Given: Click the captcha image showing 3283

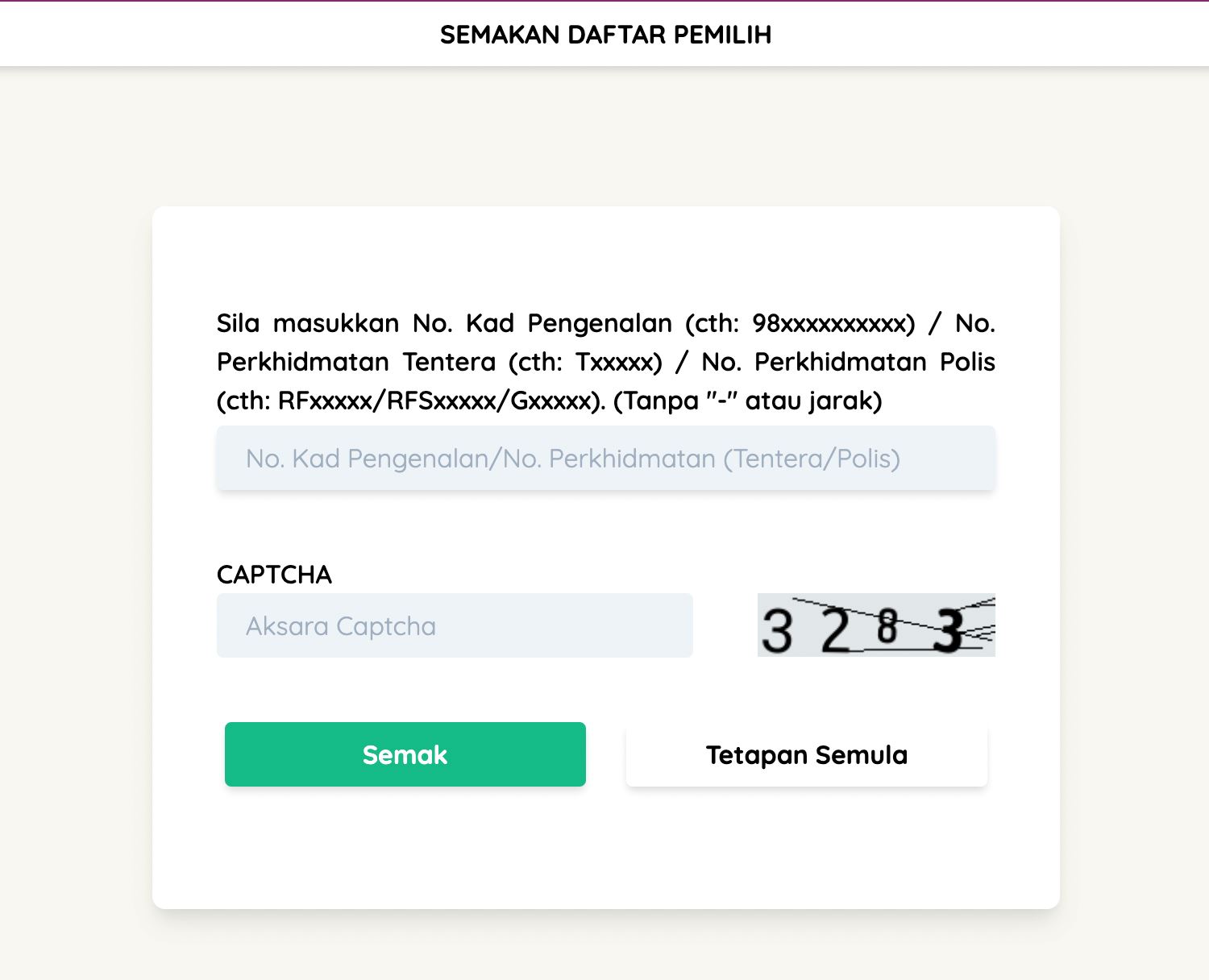Looking at the screenshot, I should point(876,626).
